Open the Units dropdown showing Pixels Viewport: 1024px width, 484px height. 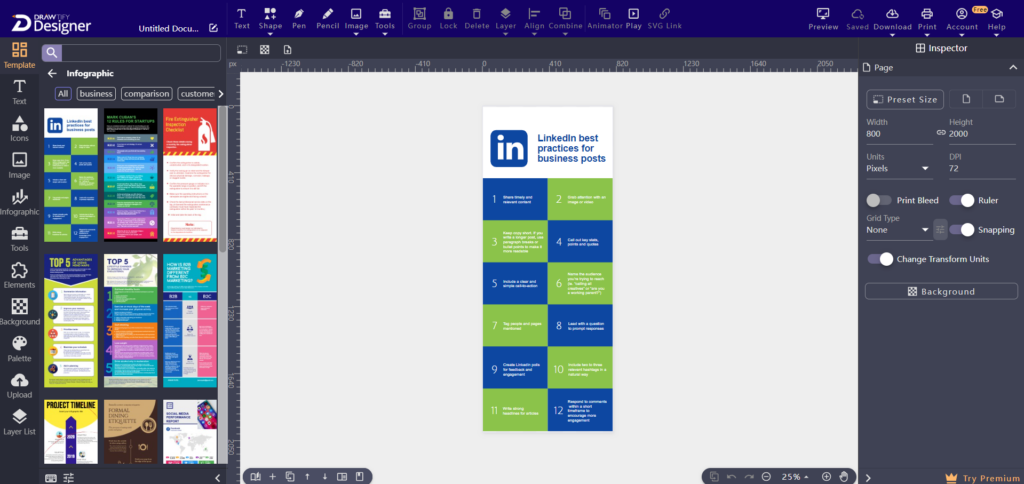tap(899, 169)
